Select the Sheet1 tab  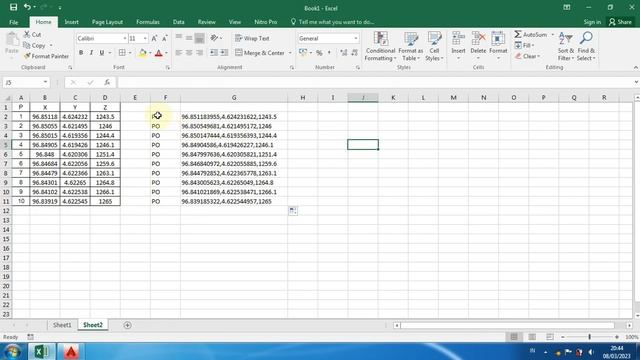click(x=62, y=325)
